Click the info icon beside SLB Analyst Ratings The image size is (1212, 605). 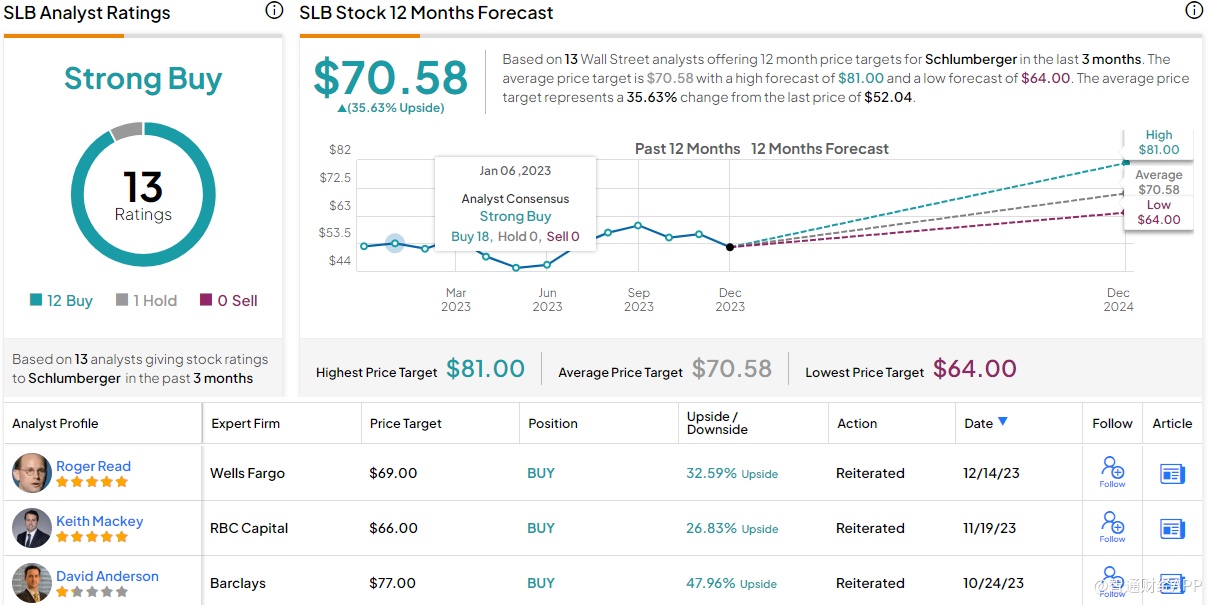pyautogui.click(x=274, y=11)
